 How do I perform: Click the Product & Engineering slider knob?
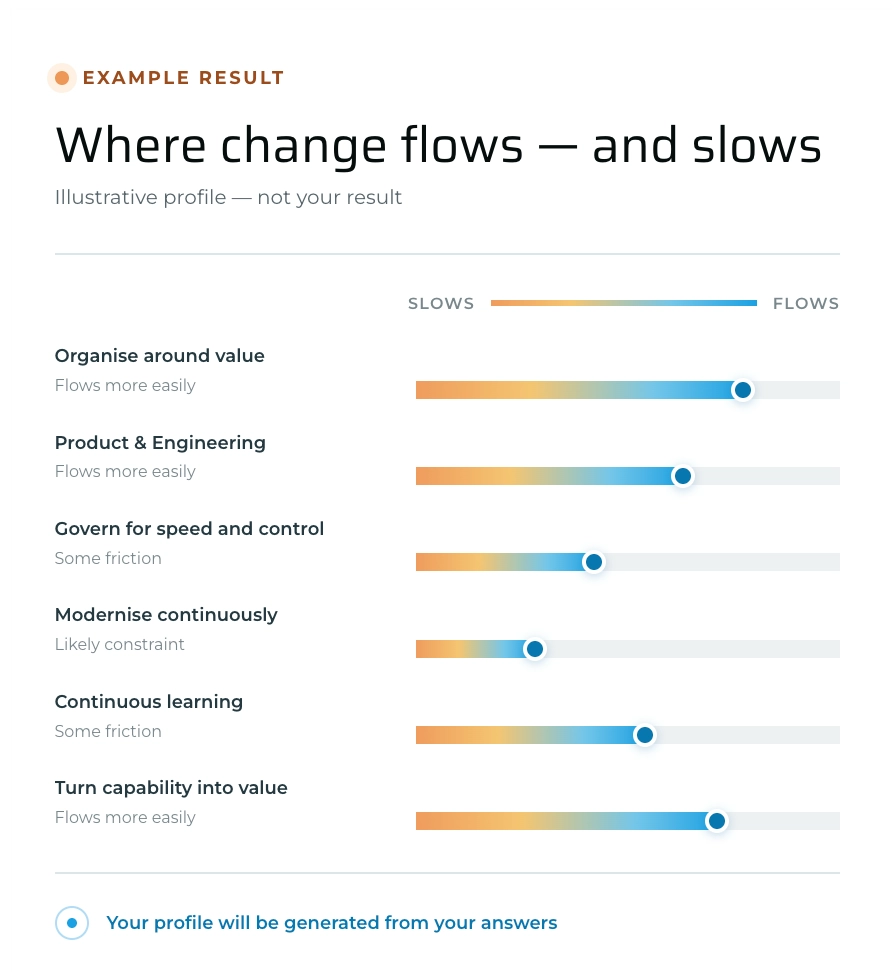682,476
